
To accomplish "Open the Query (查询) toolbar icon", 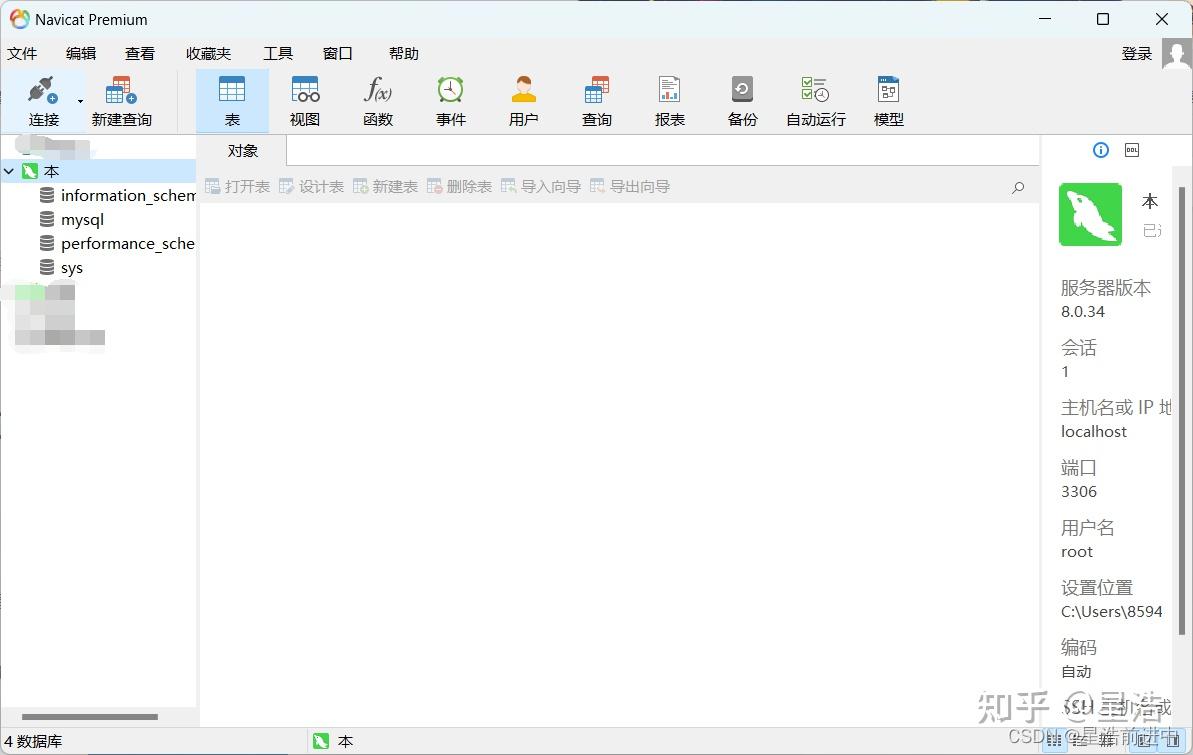I will click(596, 100).
